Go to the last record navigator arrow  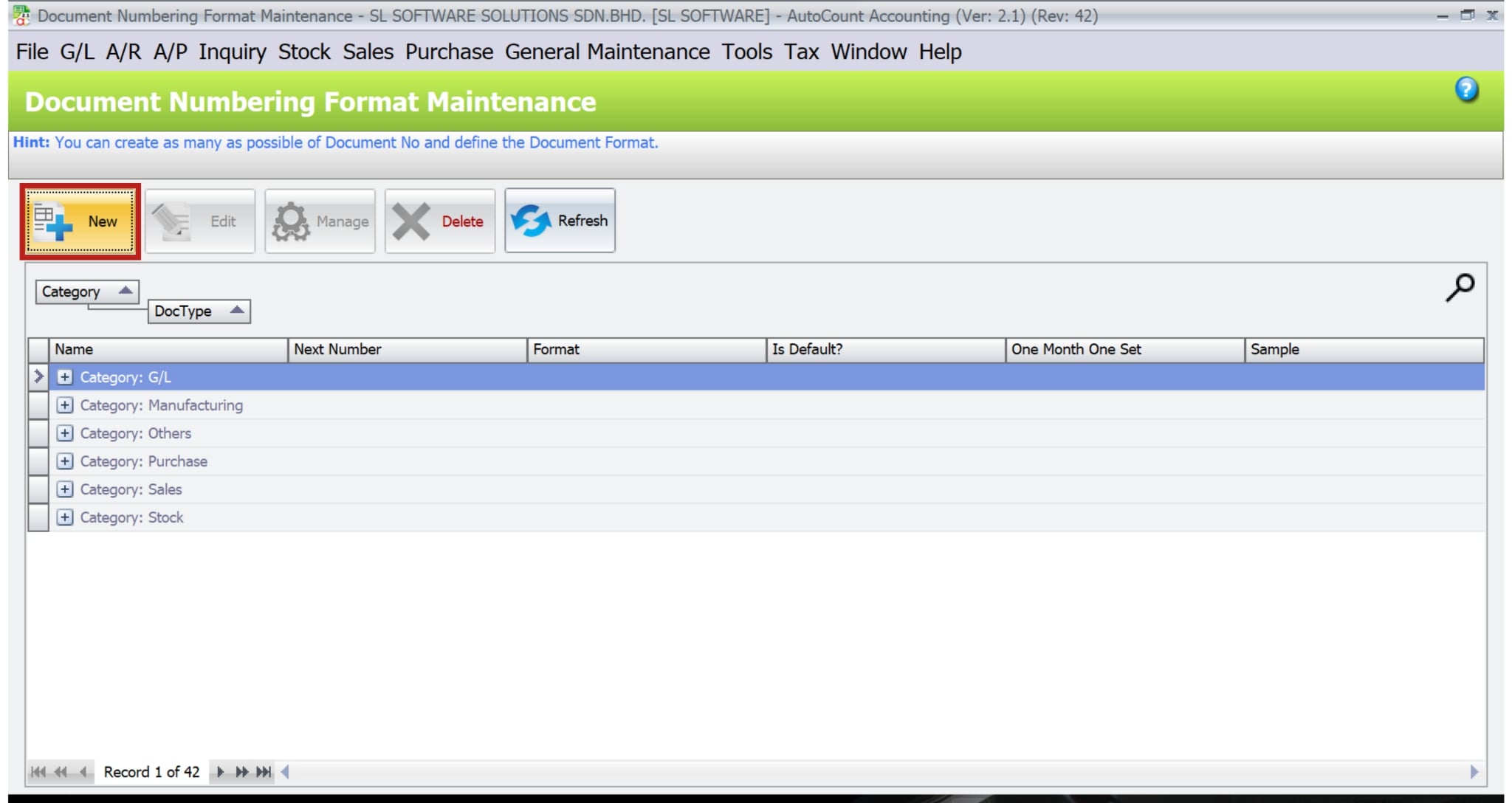coord(264,772)
